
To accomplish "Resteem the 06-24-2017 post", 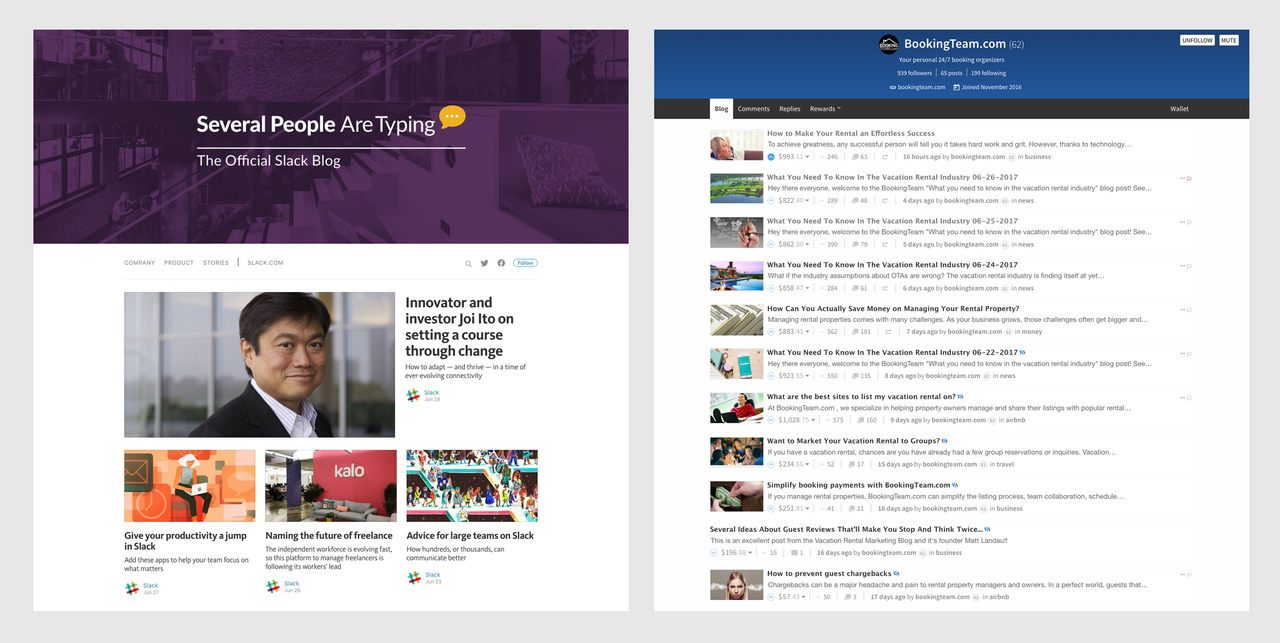I will 885,288.
